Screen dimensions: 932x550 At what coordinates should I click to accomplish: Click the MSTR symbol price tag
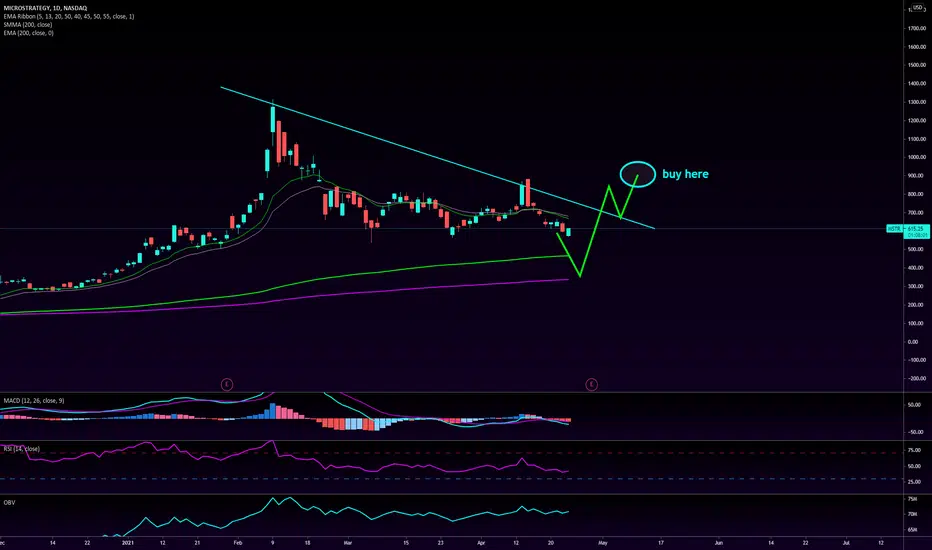click(x=894, y=229)
